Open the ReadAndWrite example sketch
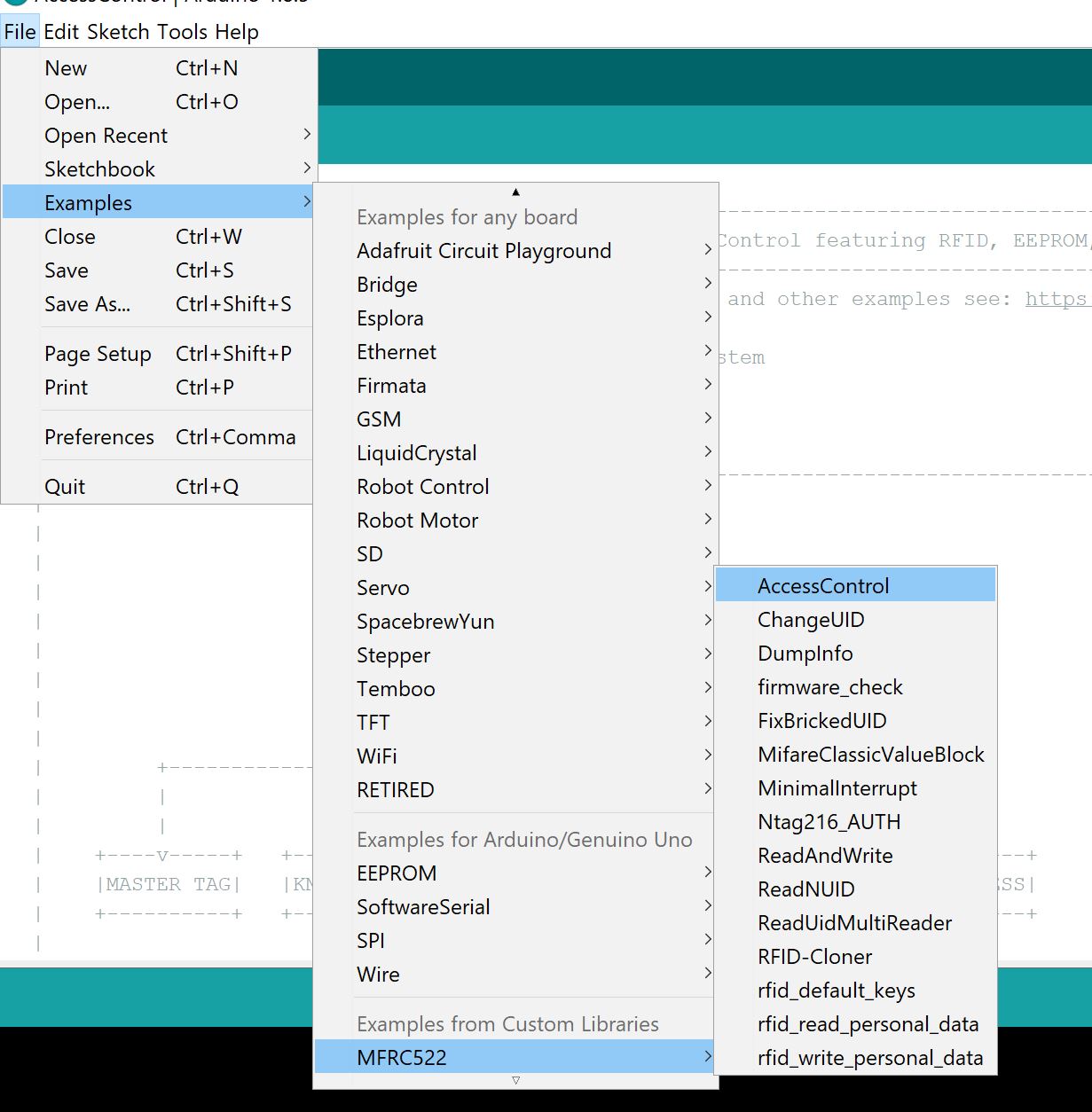The width and height of the screenshot is (1092, 1112). tap(856, 856)
